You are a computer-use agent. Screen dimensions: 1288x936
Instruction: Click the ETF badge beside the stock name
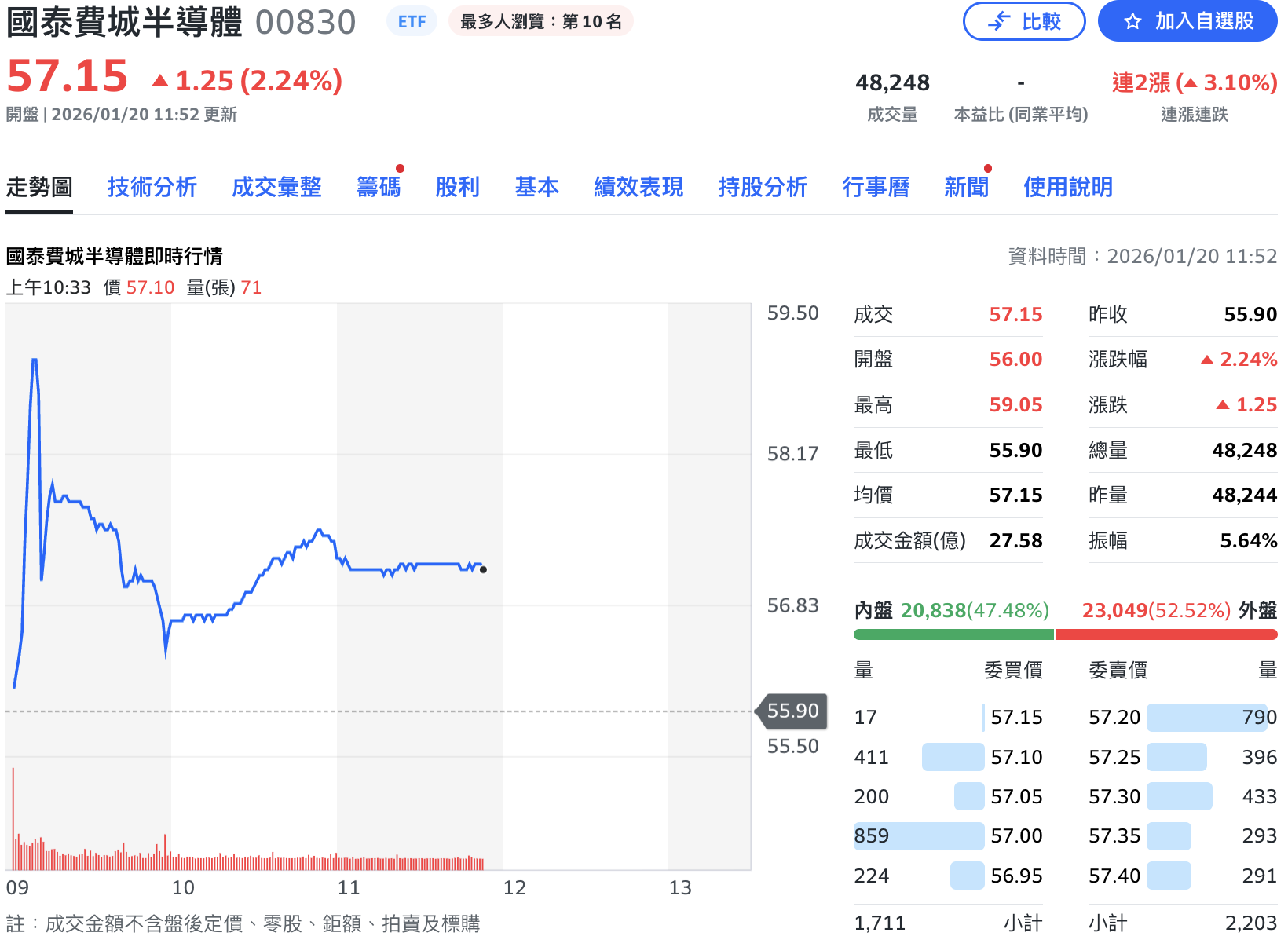(412, 20)
